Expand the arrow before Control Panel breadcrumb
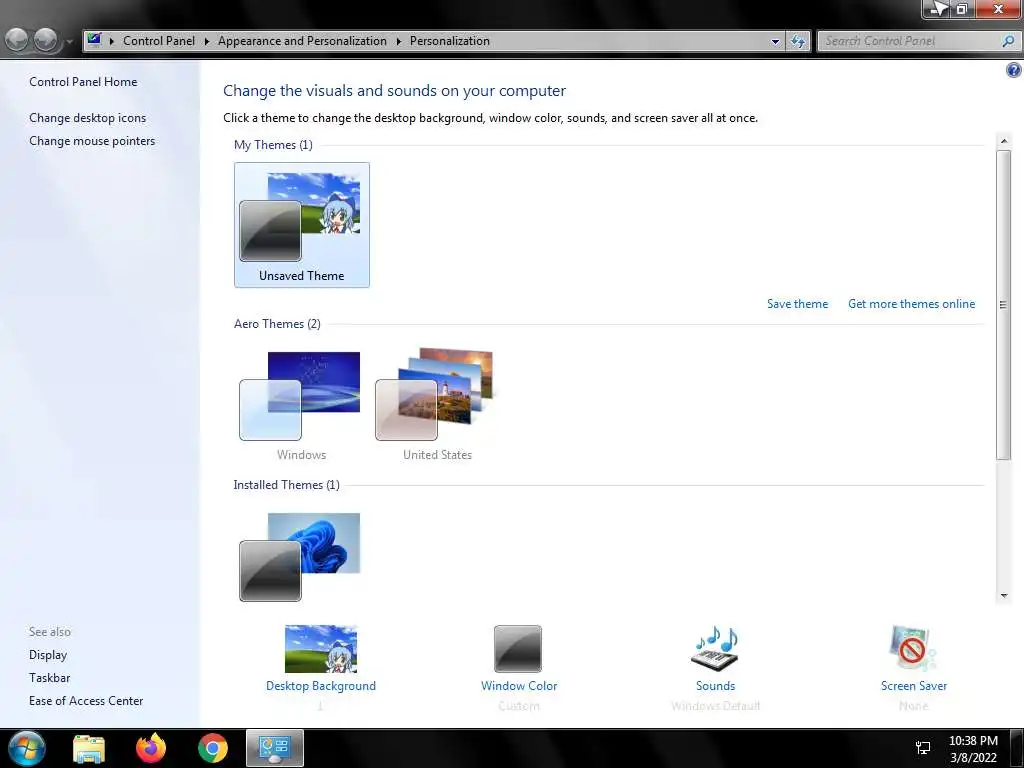 (x=112, y=41)
